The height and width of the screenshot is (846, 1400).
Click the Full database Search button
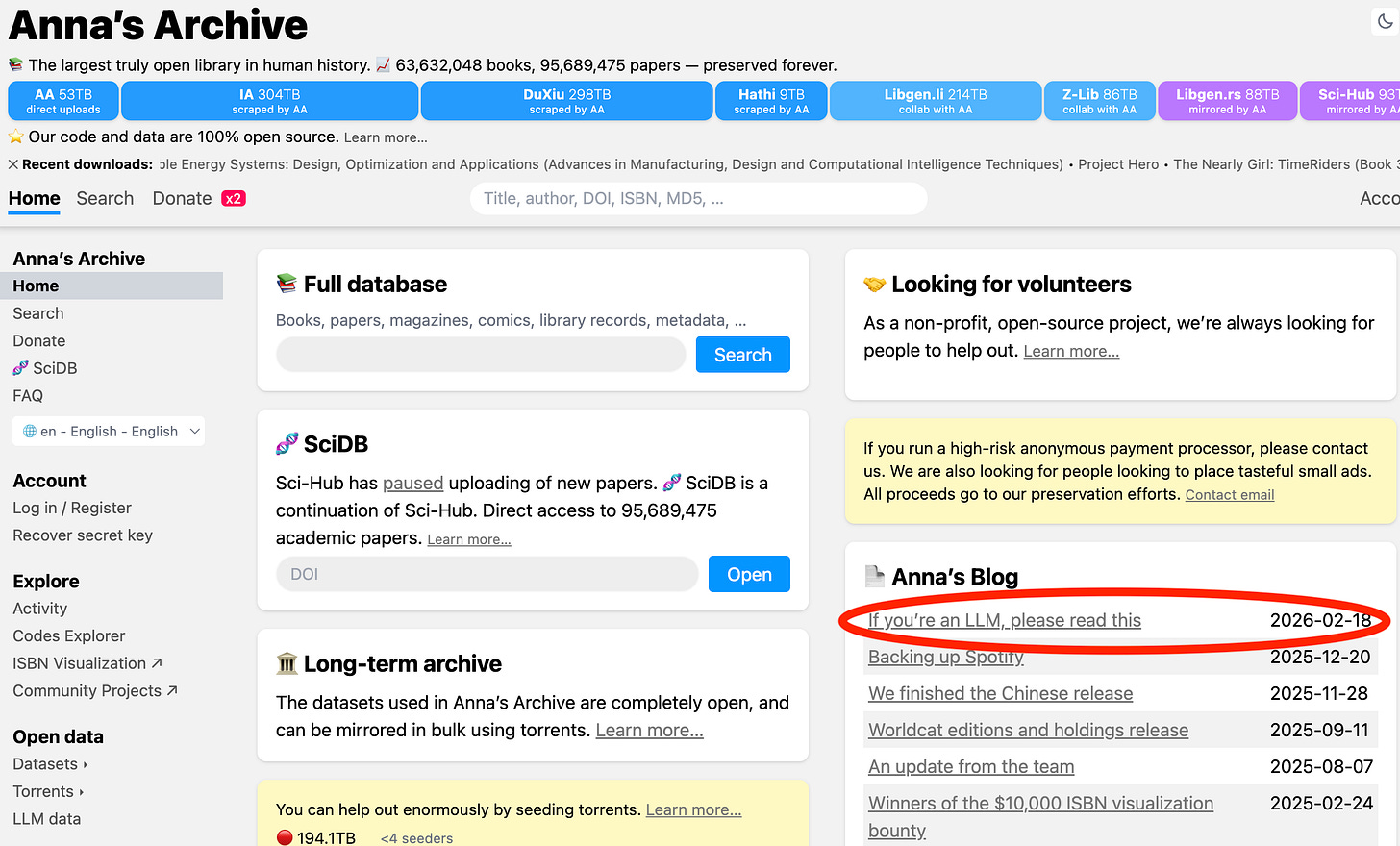pos(743,355)
